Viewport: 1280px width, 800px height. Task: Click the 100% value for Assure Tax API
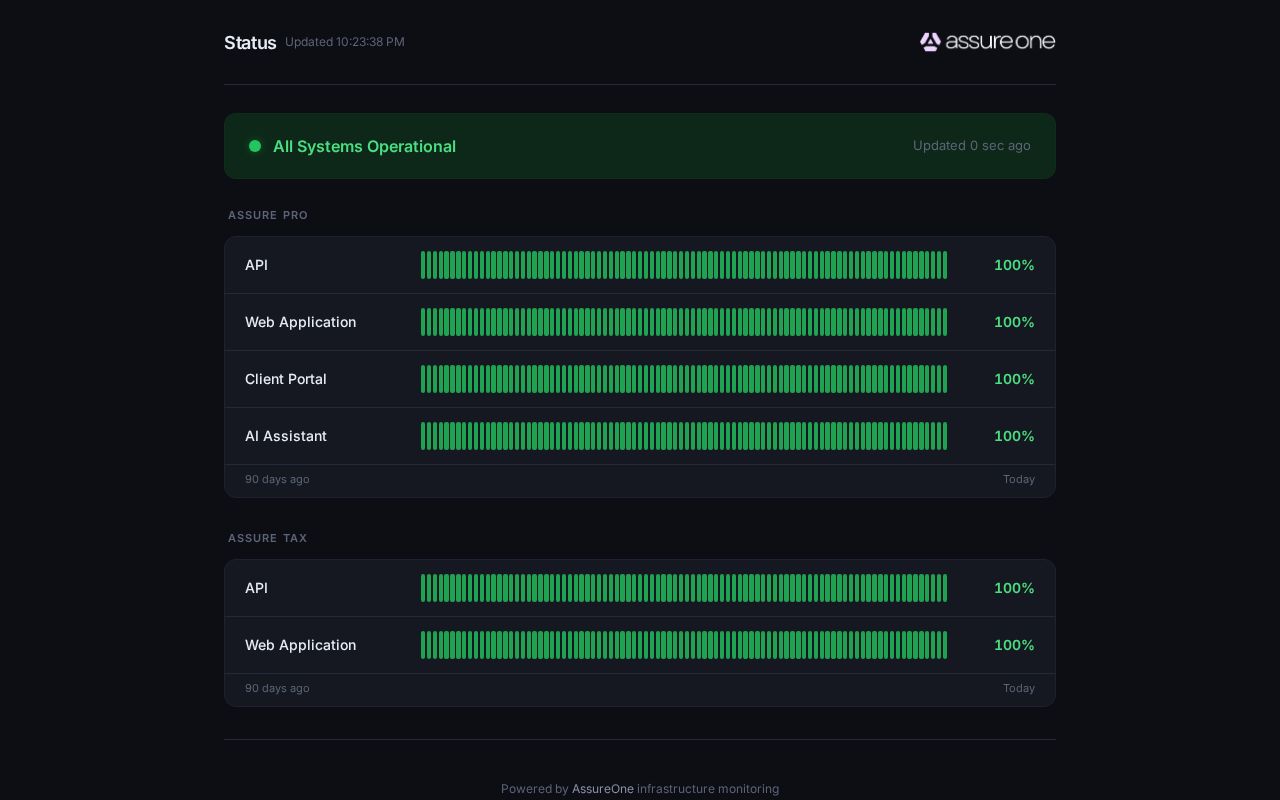(x=1014, y=588)
